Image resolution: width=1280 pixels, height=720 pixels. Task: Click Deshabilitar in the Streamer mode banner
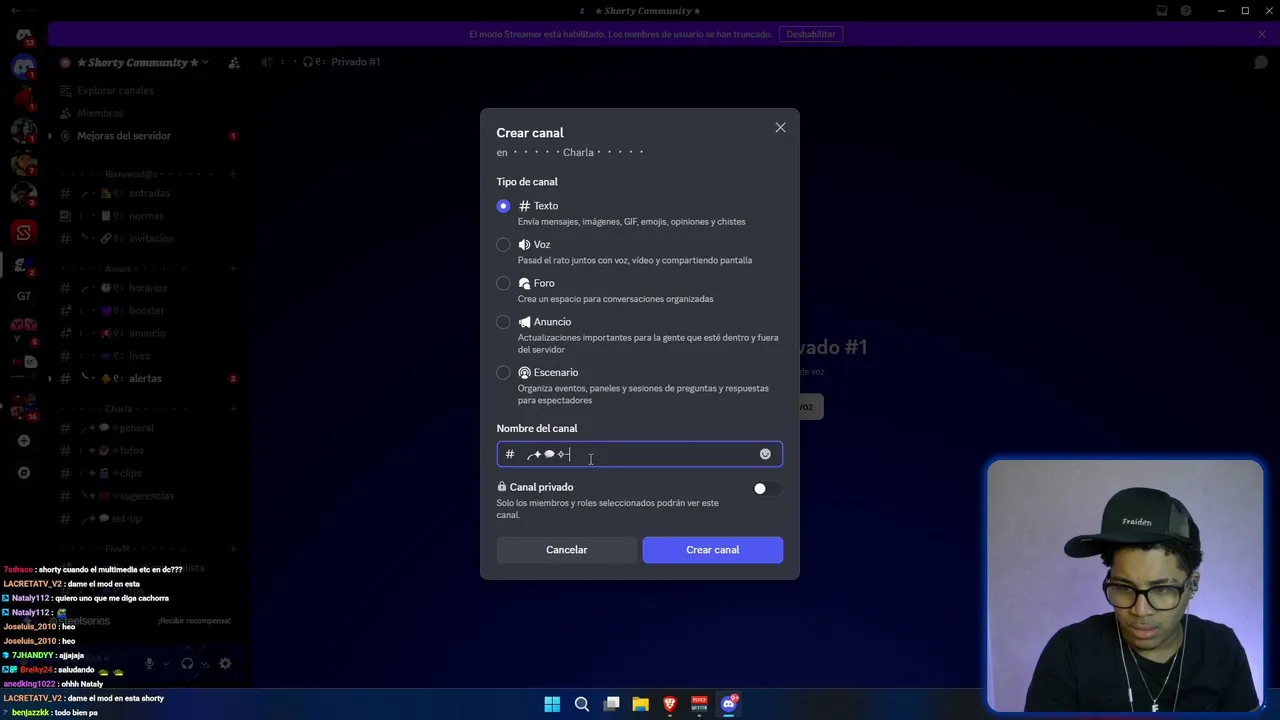point(811,34)
